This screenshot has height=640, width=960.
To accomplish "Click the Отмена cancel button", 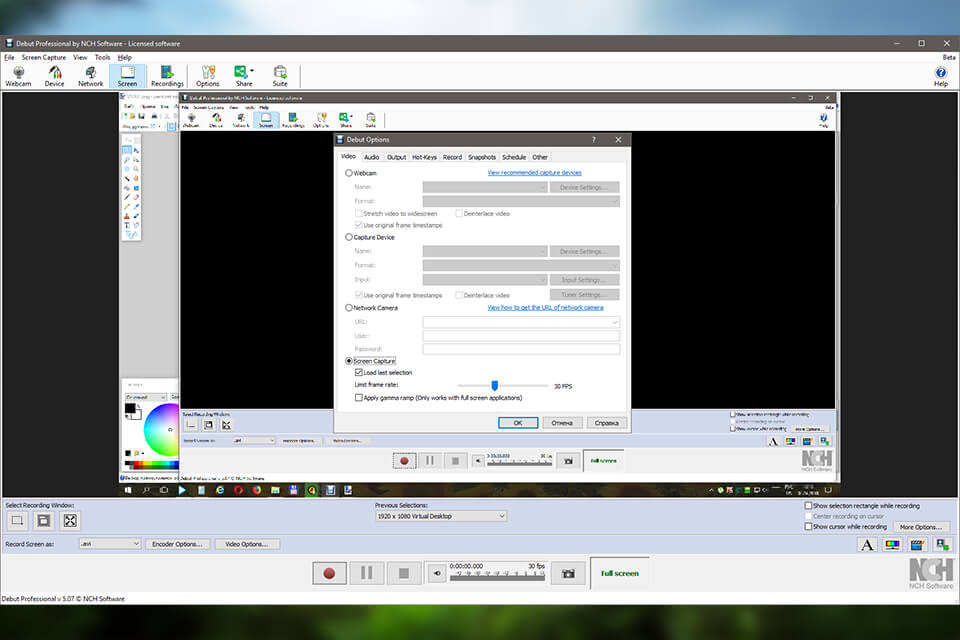I will coord(562,423).
